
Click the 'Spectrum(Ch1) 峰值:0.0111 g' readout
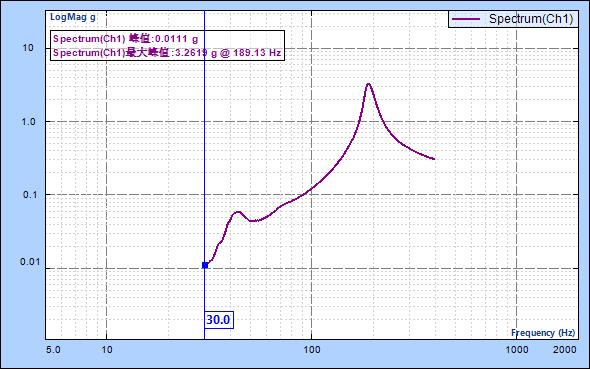pyautogui.click(x=126, y=39)
